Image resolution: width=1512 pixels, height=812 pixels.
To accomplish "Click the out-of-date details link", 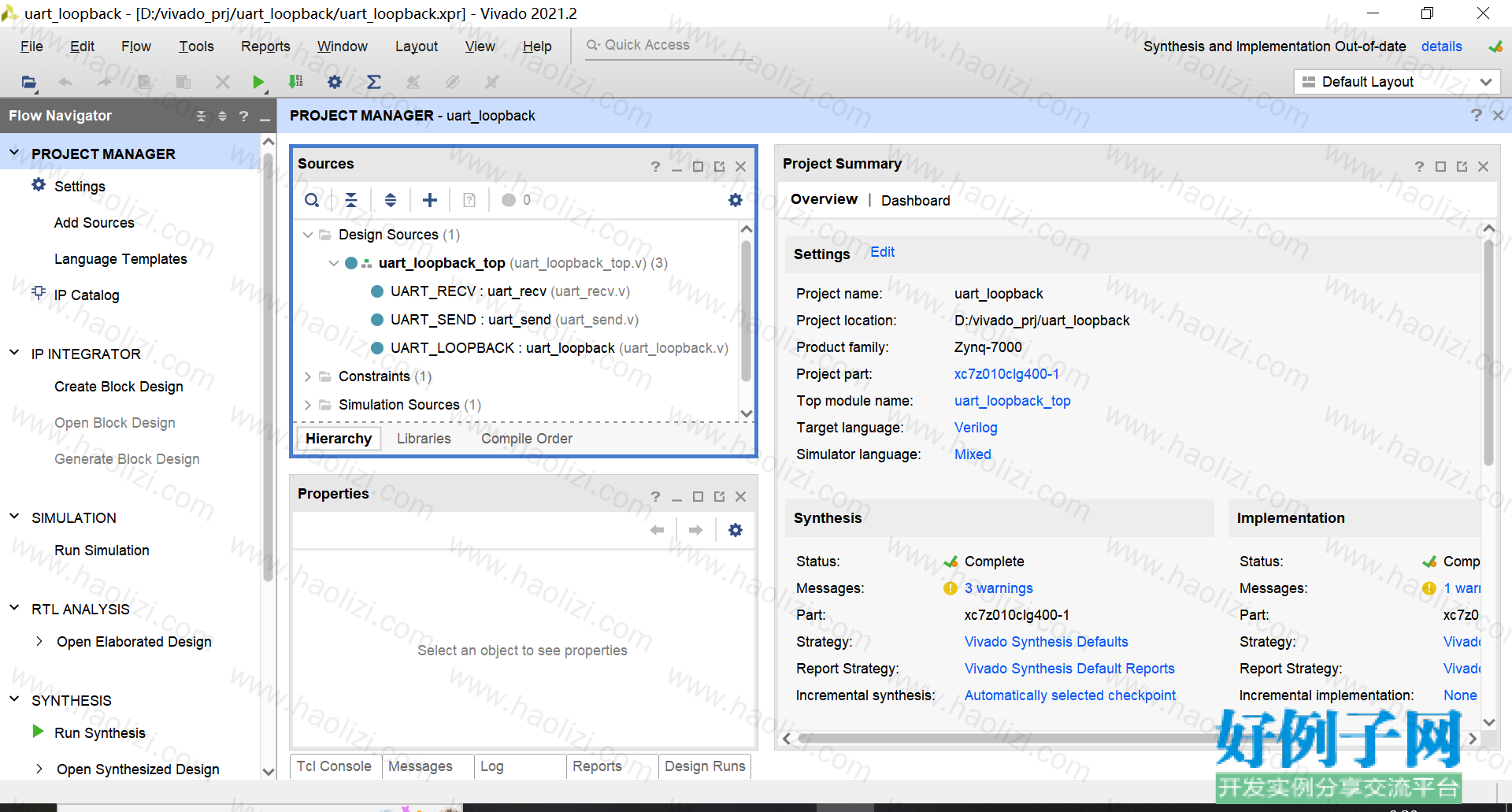I will point(1441,46).
